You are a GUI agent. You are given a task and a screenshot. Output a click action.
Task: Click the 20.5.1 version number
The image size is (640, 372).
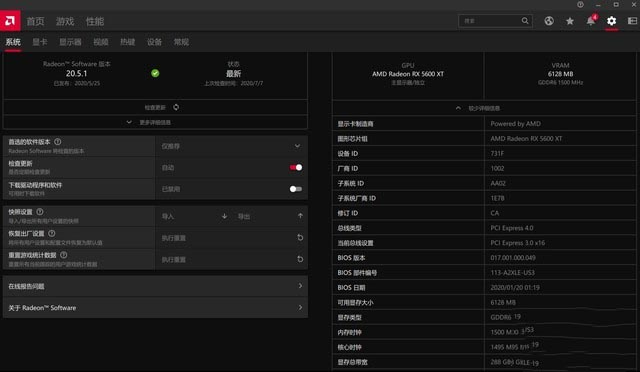coord(76,74)
